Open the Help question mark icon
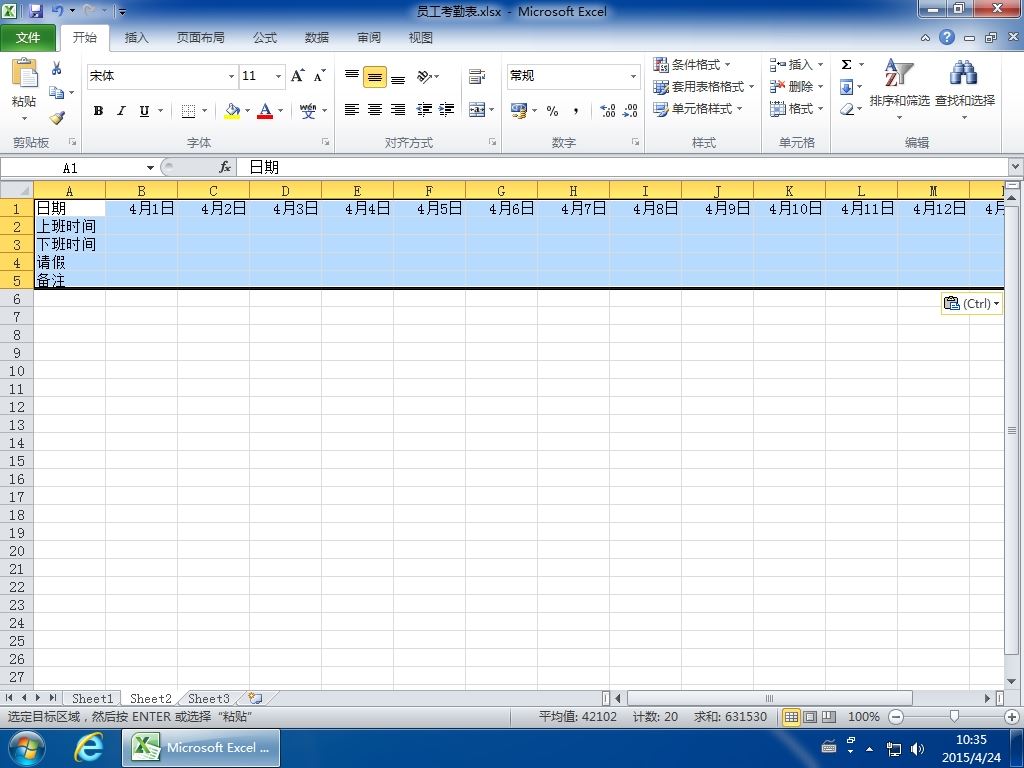 click(x=947, y=37)
